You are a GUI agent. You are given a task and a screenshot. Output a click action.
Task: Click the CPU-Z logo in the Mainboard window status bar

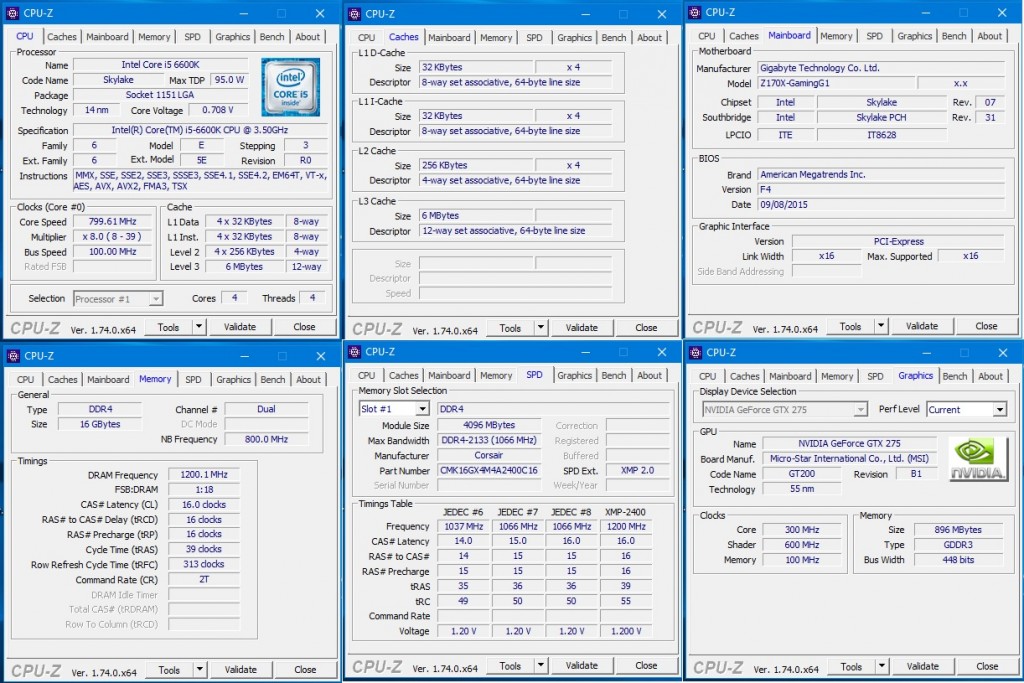click(x=716, y=325)
